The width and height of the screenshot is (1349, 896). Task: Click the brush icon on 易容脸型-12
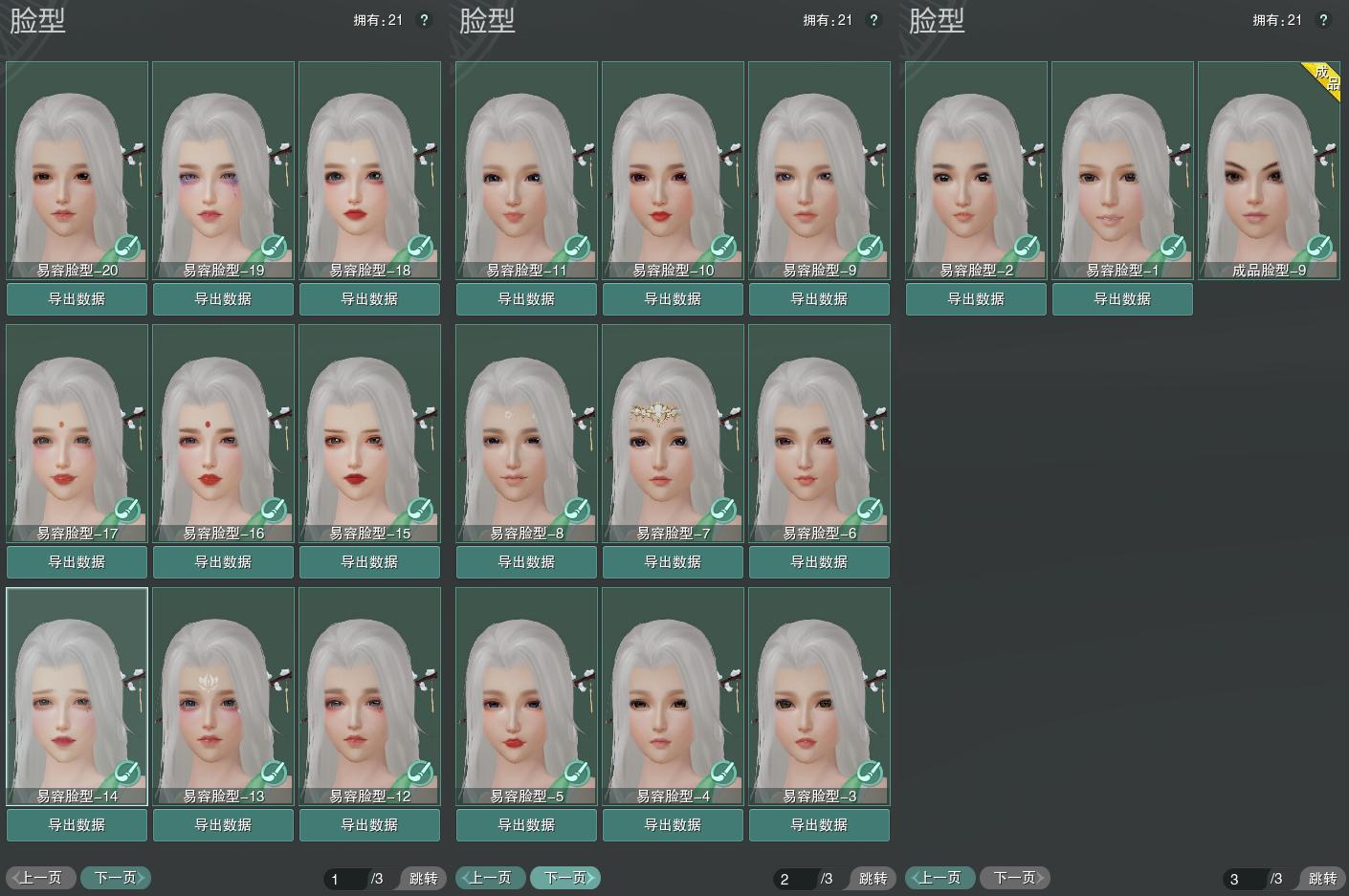tap(420, 774)
